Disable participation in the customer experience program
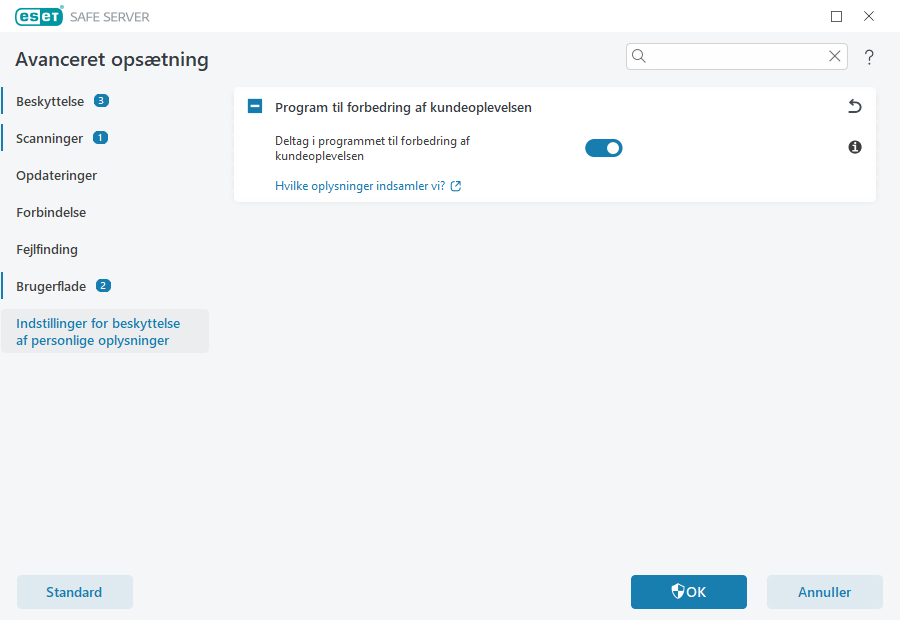900x620 pixels. (x=604, y=147)
